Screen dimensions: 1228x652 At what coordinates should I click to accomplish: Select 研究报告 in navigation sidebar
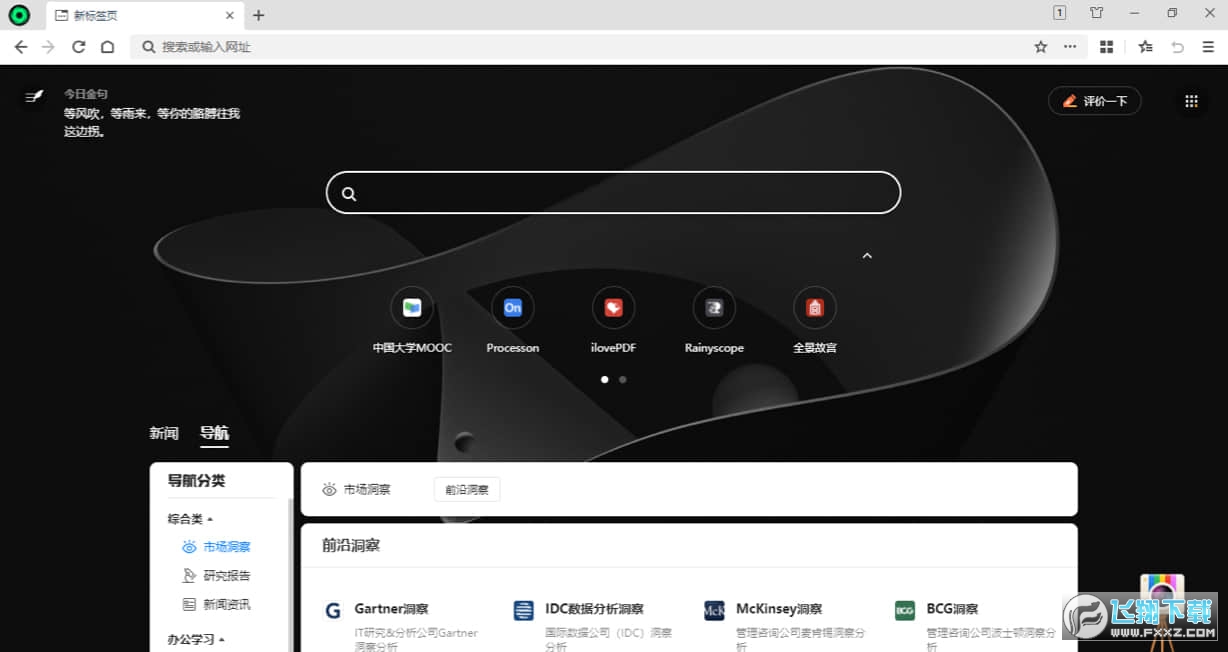[226, 576]
